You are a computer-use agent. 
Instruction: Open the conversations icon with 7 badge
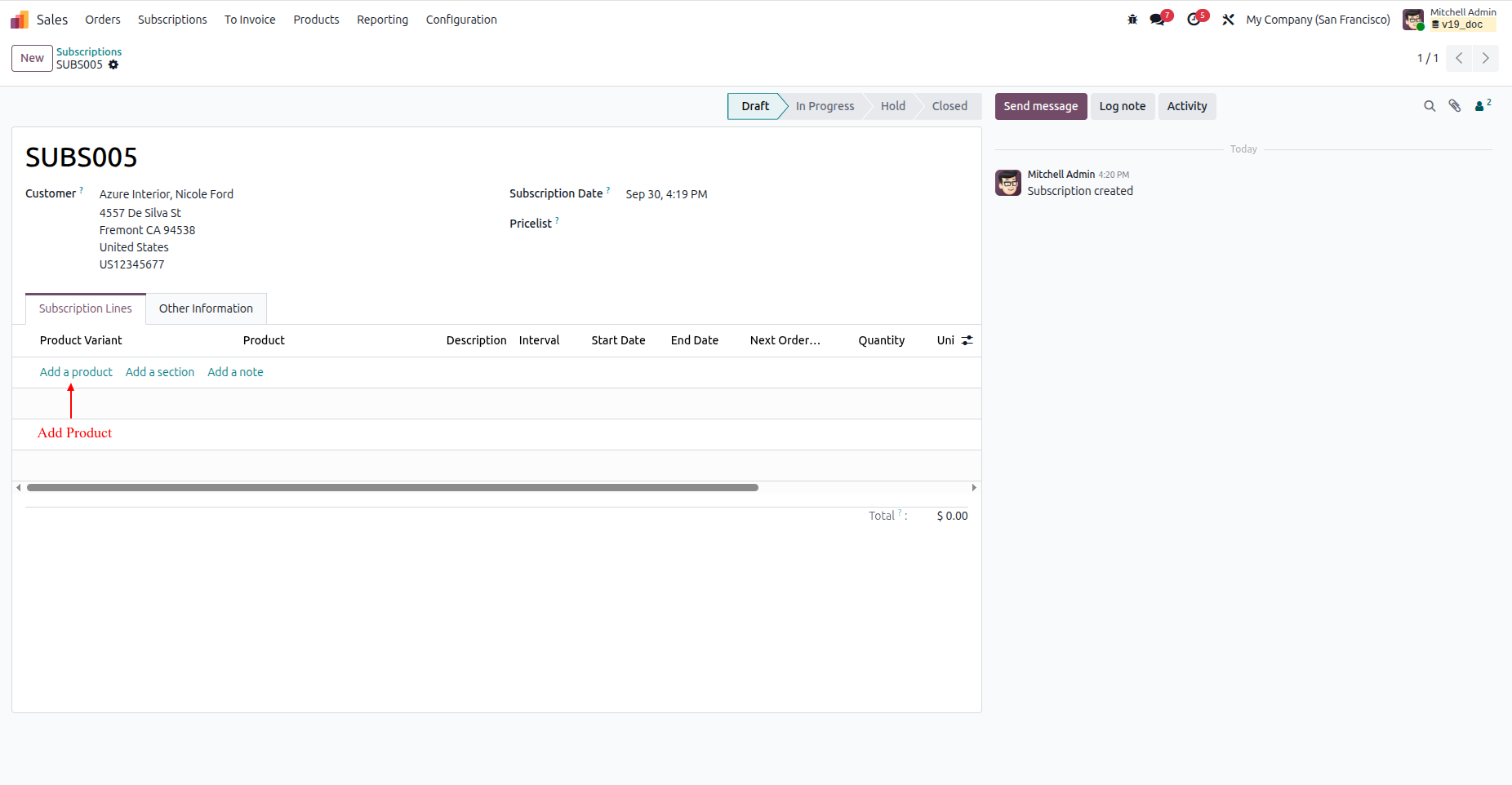1160,19
